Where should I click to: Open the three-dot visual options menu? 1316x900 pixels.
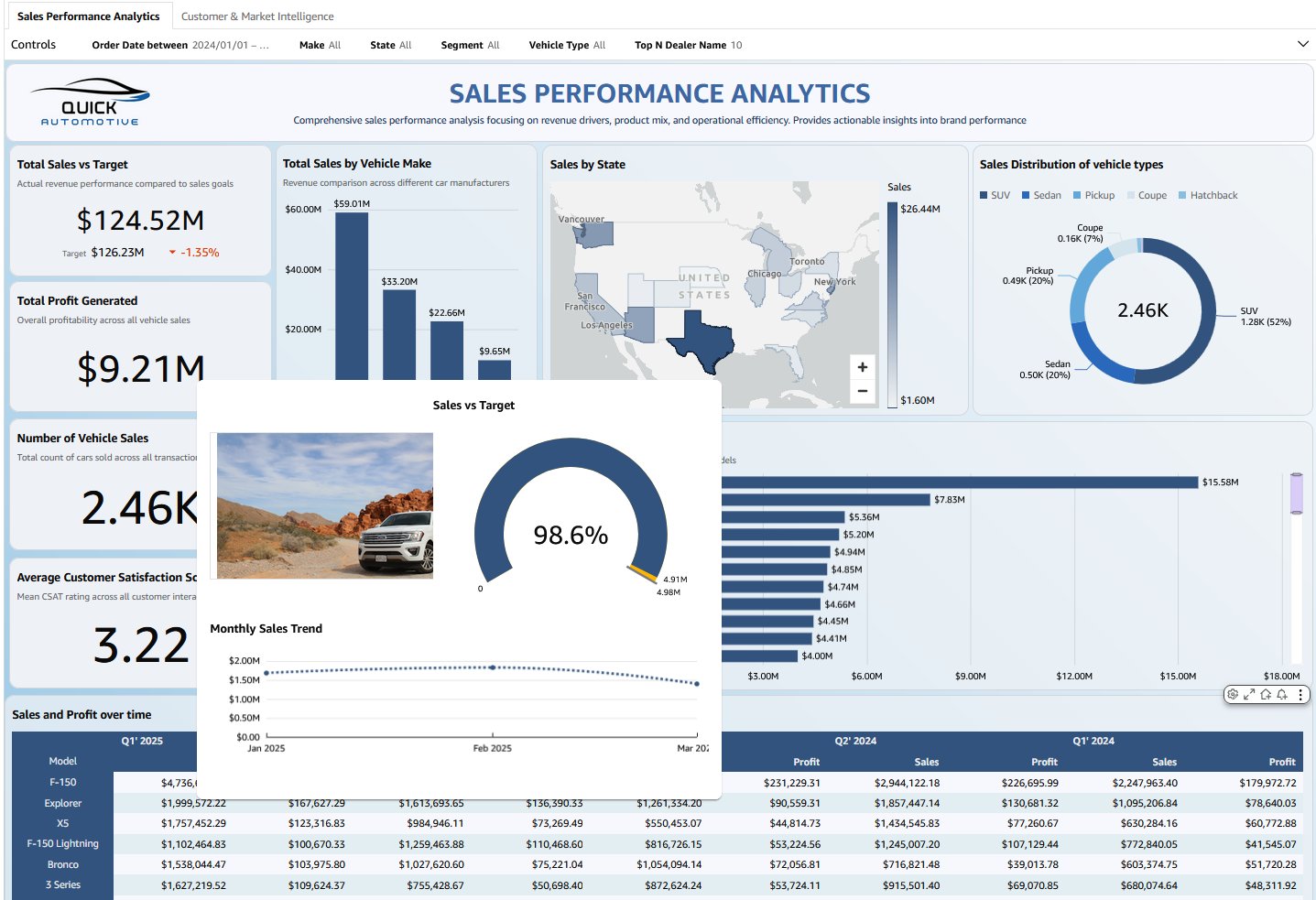pyautogui.click(x=1300, y=695)
